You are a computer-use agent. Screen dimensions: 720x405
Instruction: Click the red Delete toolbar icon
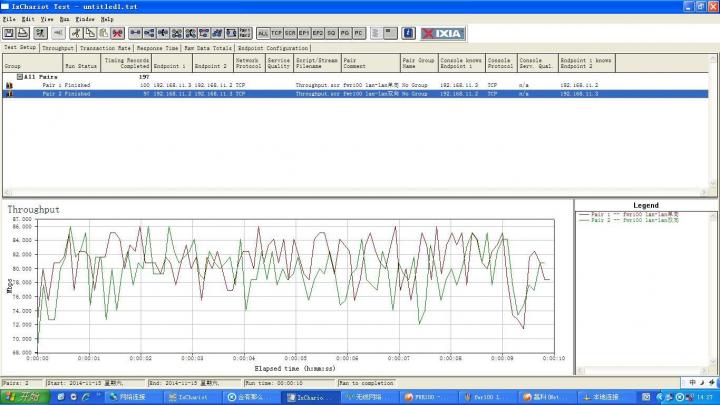(x=118, y=33)
